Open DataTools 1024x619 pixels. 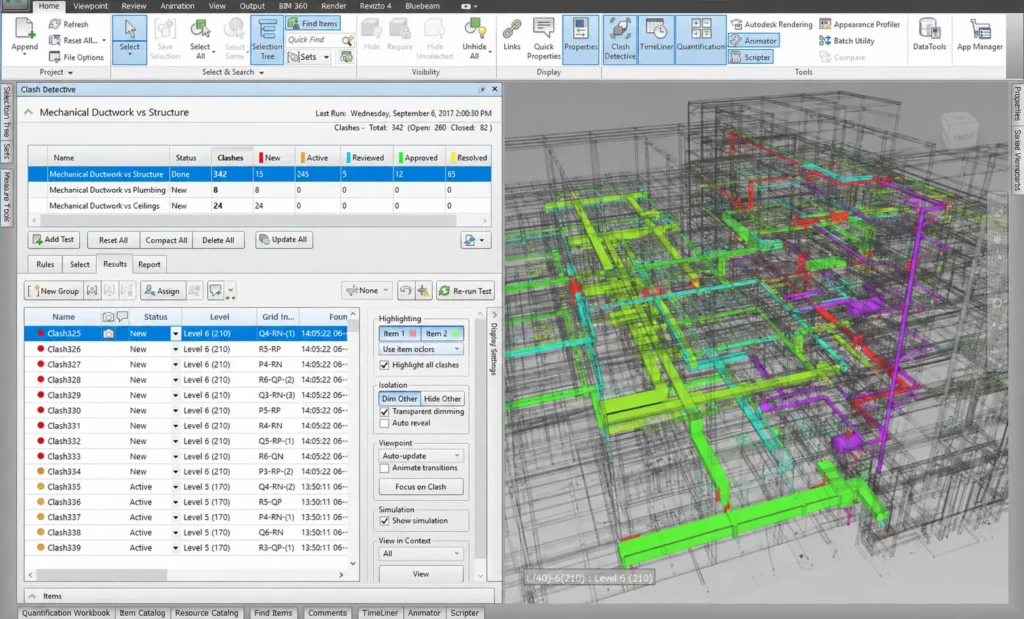[x=929, y=35]
